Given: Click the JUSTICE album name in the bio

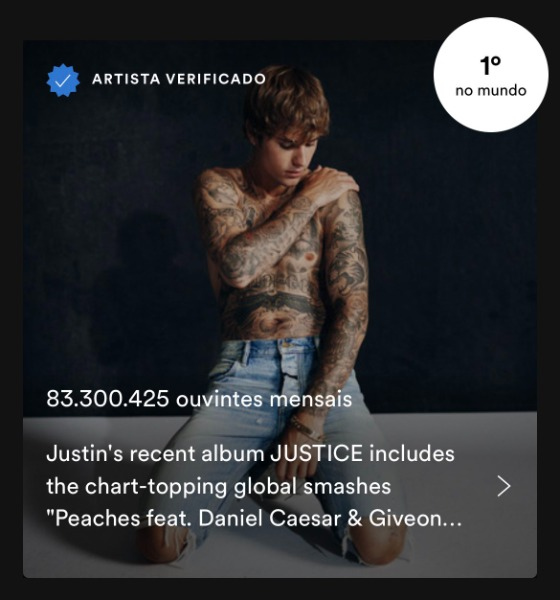Looking at the screenshot, I should click(316, 454).
